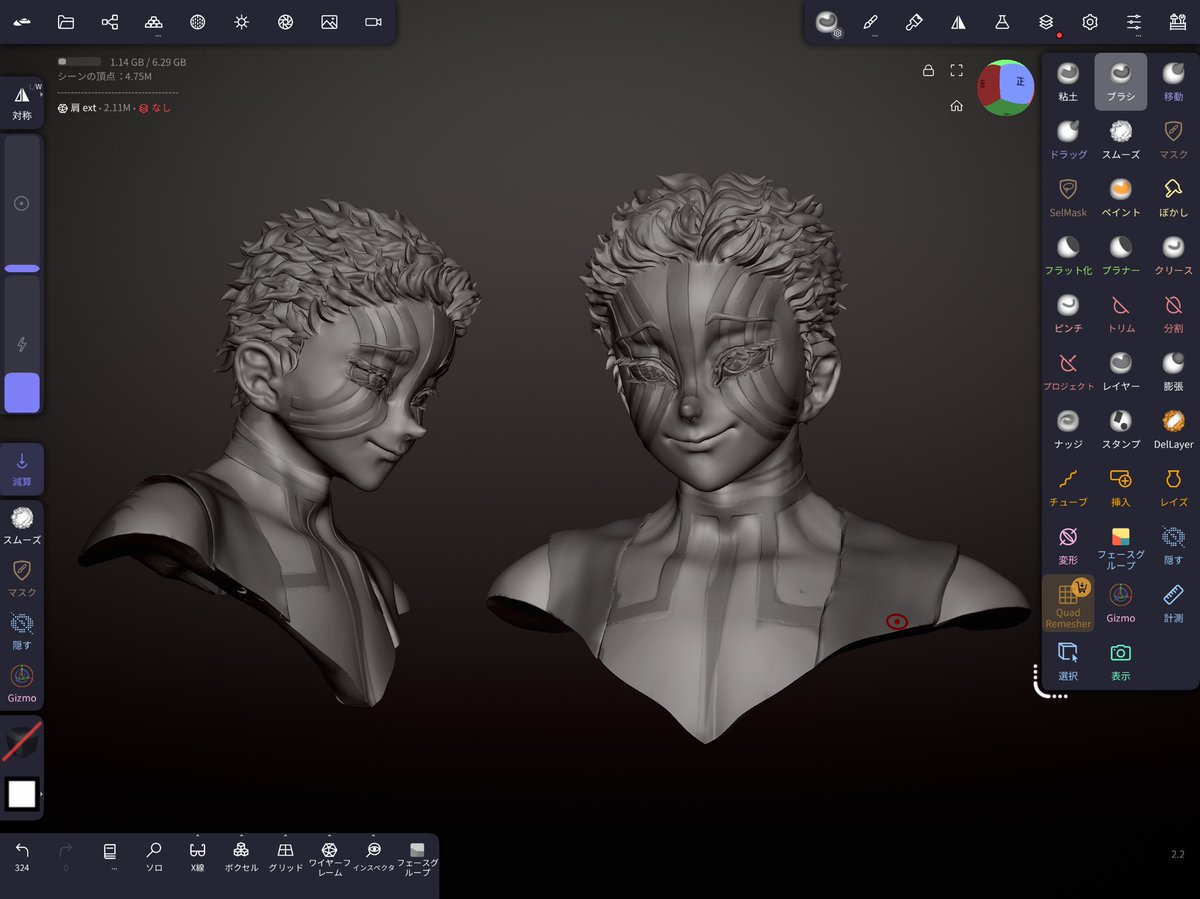This screenshot has width=1200, height=899.
Task: Select the 分割 split tool
Action: pyautogui.click(x=1173, y=314)
